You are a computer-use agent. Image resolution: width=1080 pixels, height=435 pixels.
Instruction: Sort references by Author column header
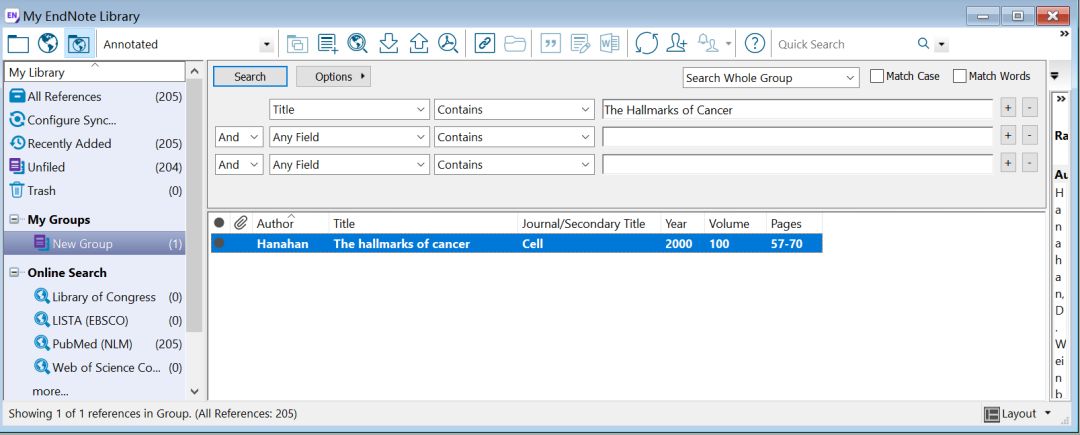tap(290, 223)
